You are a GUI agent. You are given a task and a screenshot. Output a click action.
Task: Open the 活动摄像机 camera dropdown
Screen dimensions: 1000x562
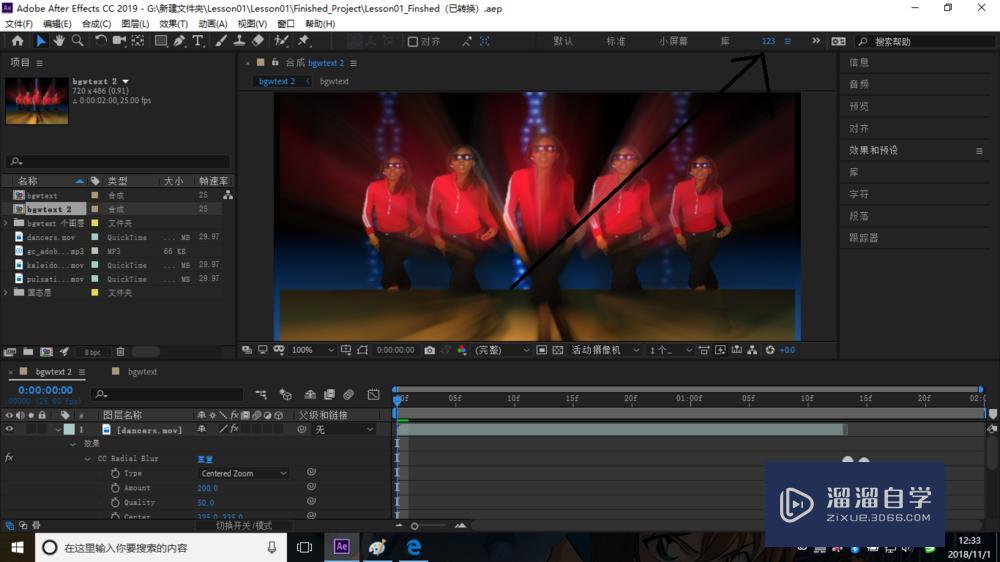605,350
